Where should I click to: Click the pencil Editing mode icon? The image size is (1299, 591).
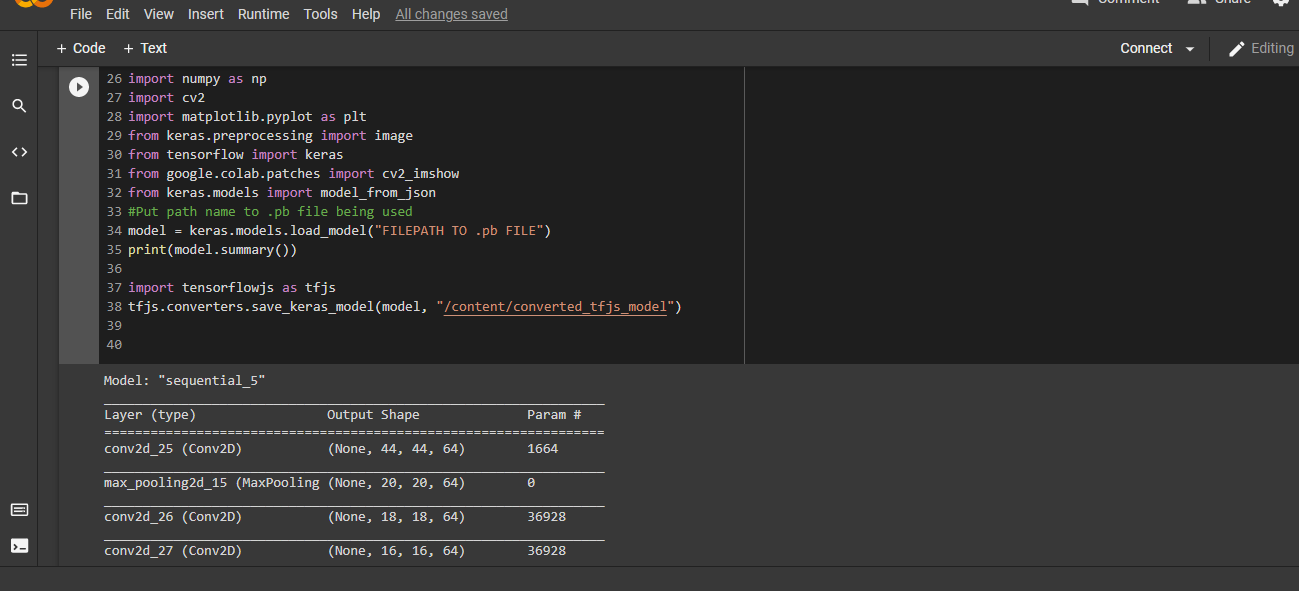(1237, 49)
